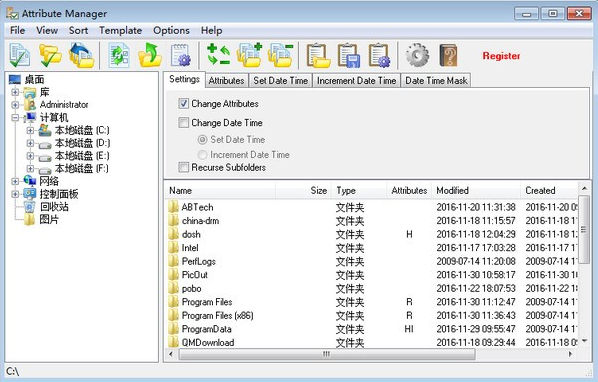598x382 pixels.
Task: Click the save template floppy clipboard icon
Action: (x=349, y=56)
